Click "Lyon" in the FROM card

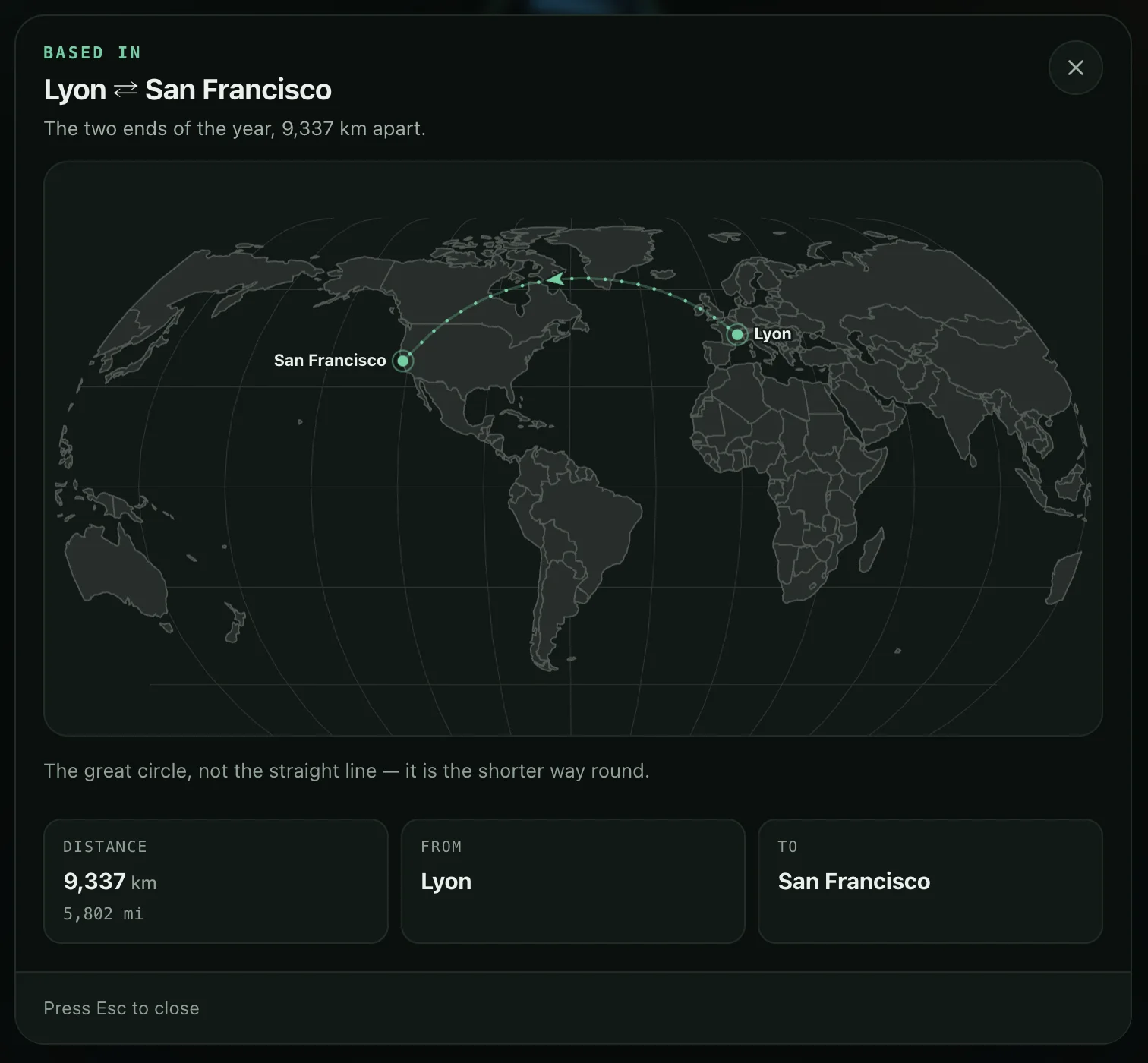click(x=446, y=882)
